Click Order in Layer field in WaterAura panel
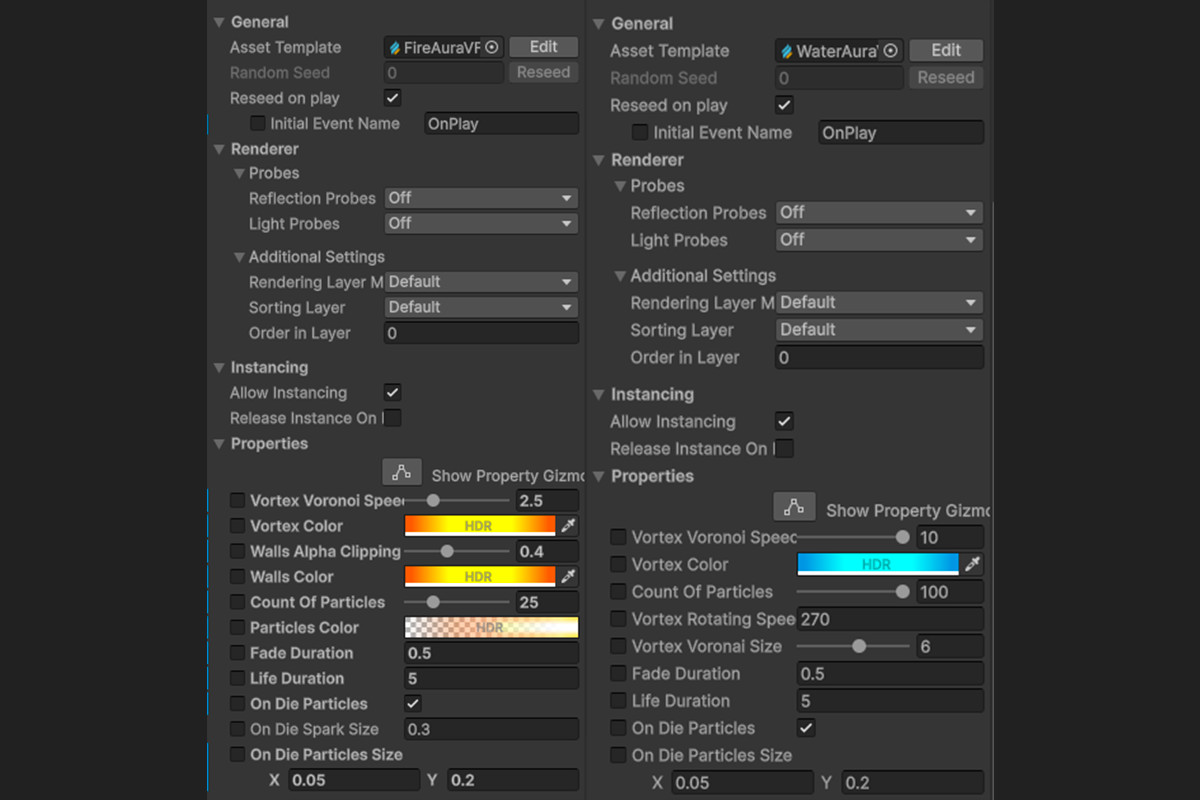This screenshot has height=800, width=1200. pyautogui.click(x=880, y=357)
